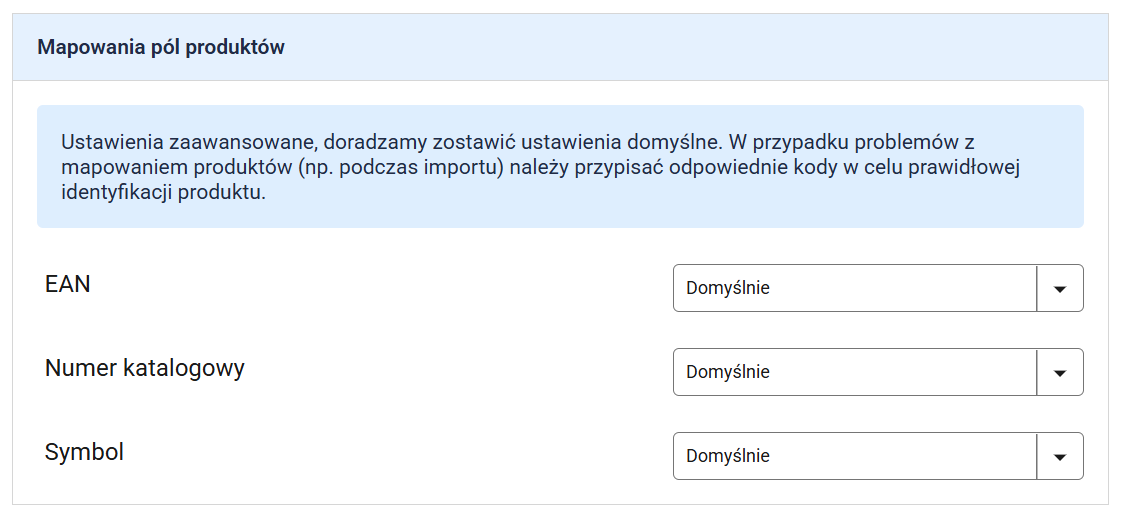Select the Domyślnie value in the EAN field
Viewport: 1122px width, 518px height.
[727, 288]
